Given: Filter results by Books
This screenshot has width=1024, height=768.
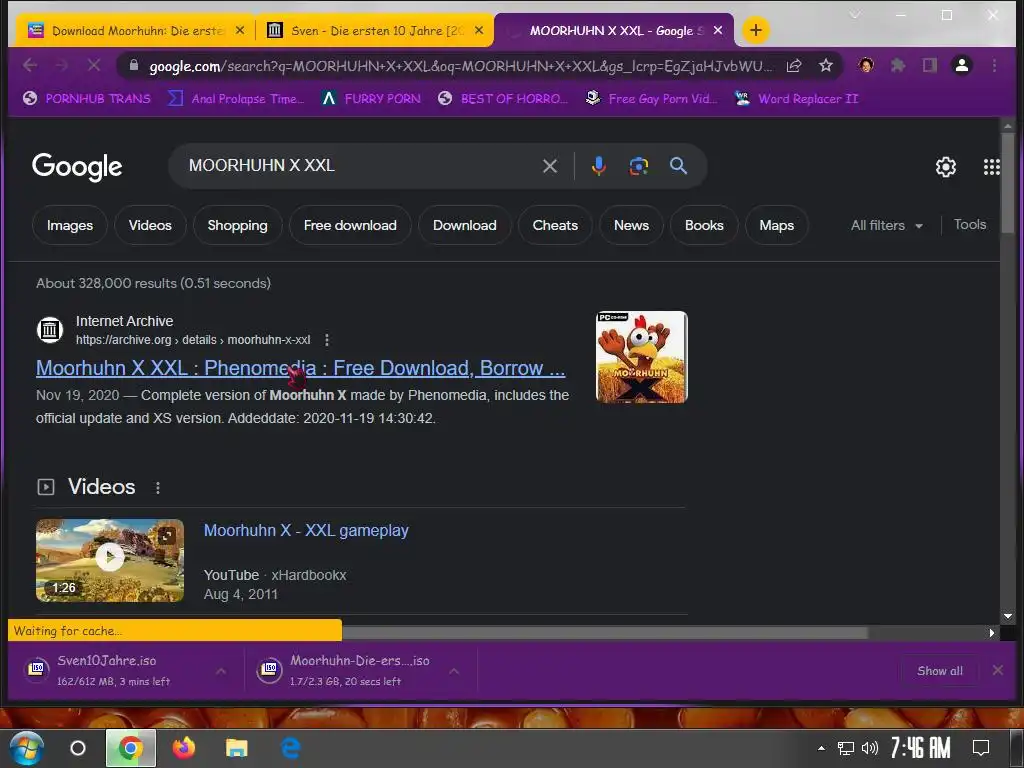Looking at the screenshot, I should click(x=704, y=225).
